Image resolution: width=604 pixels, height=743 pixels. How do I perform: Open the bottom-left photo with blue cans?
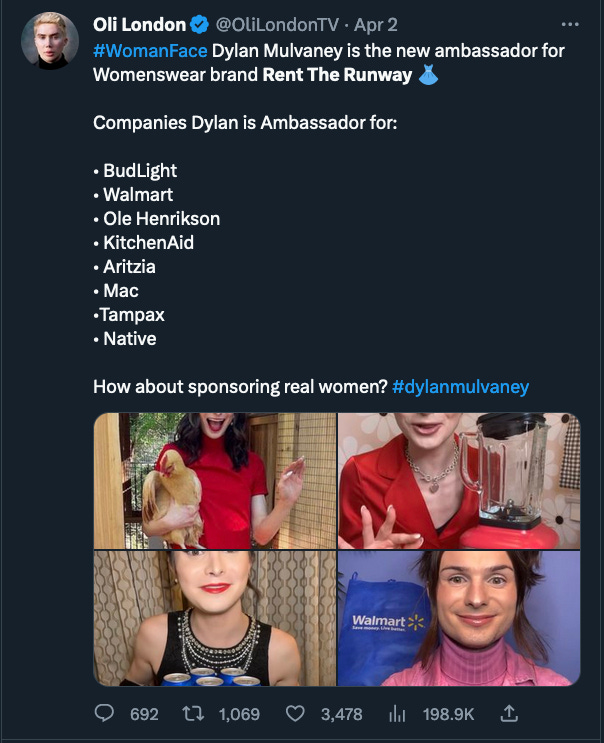click(x=214, y=618)
